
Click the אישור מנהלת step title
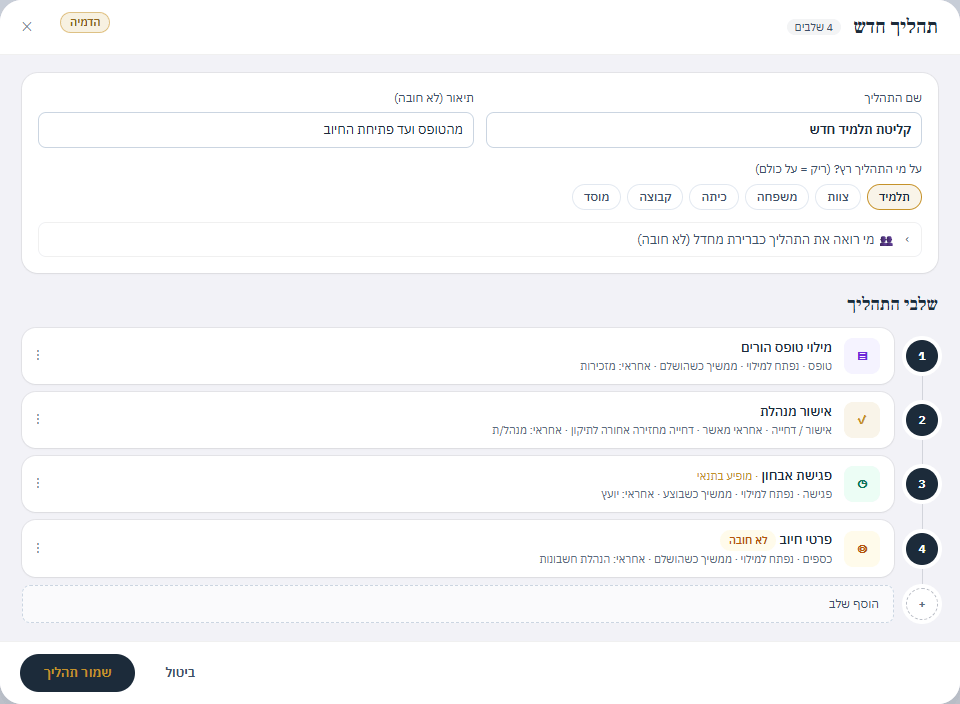coord(796,411)
